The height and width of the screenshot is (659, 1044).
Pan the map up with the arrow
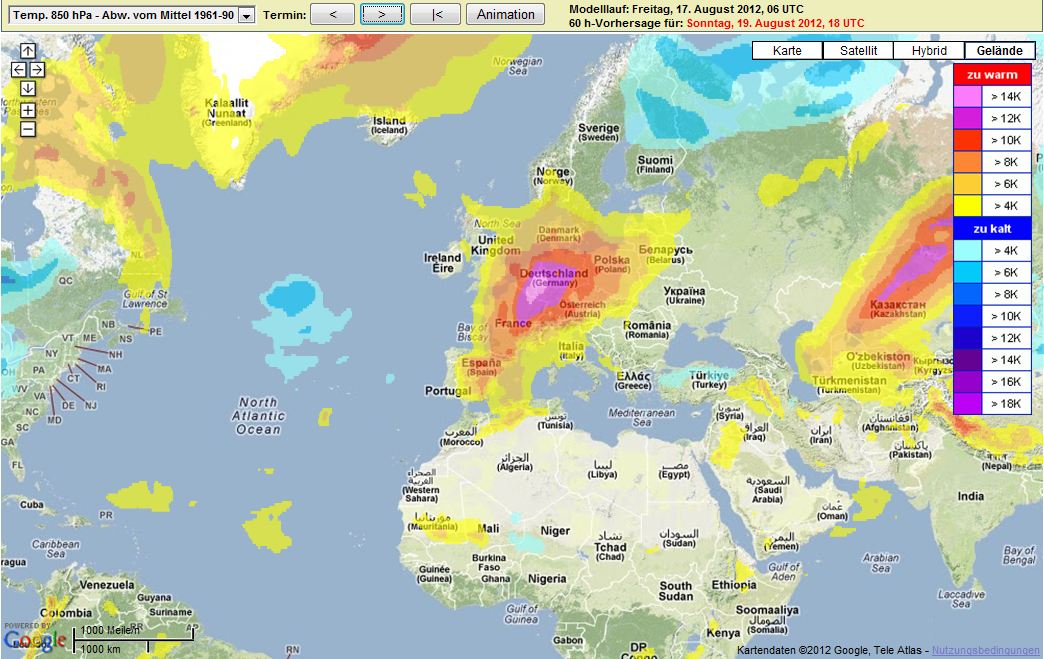pyautogui.click(x=28, y=51)
